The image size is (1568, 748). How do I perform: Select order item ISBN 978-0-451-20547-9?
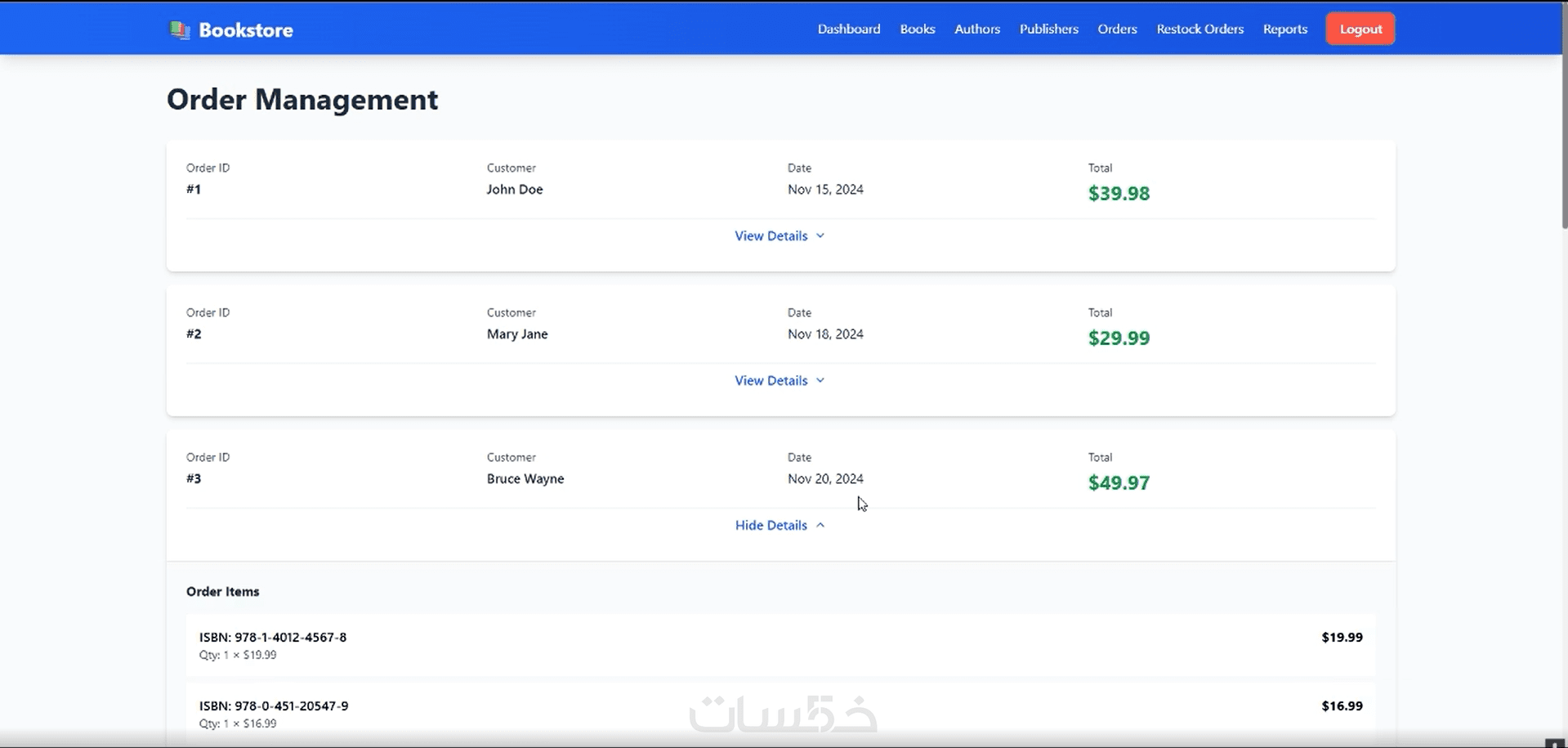click(x=273, y=706)
